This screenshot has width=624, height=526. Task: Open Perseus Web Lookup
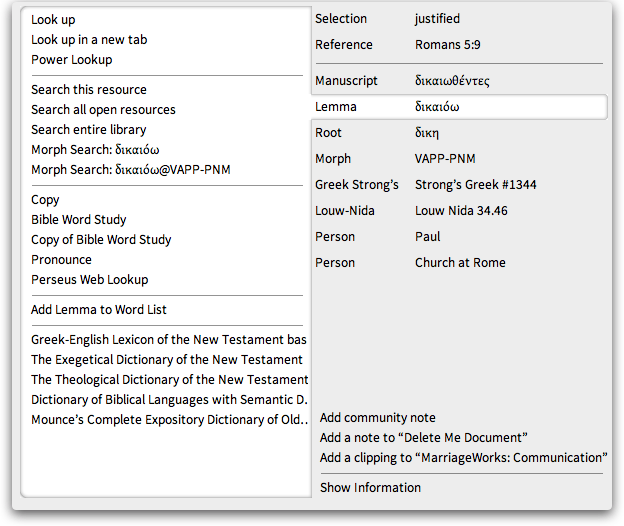point(90,279)
